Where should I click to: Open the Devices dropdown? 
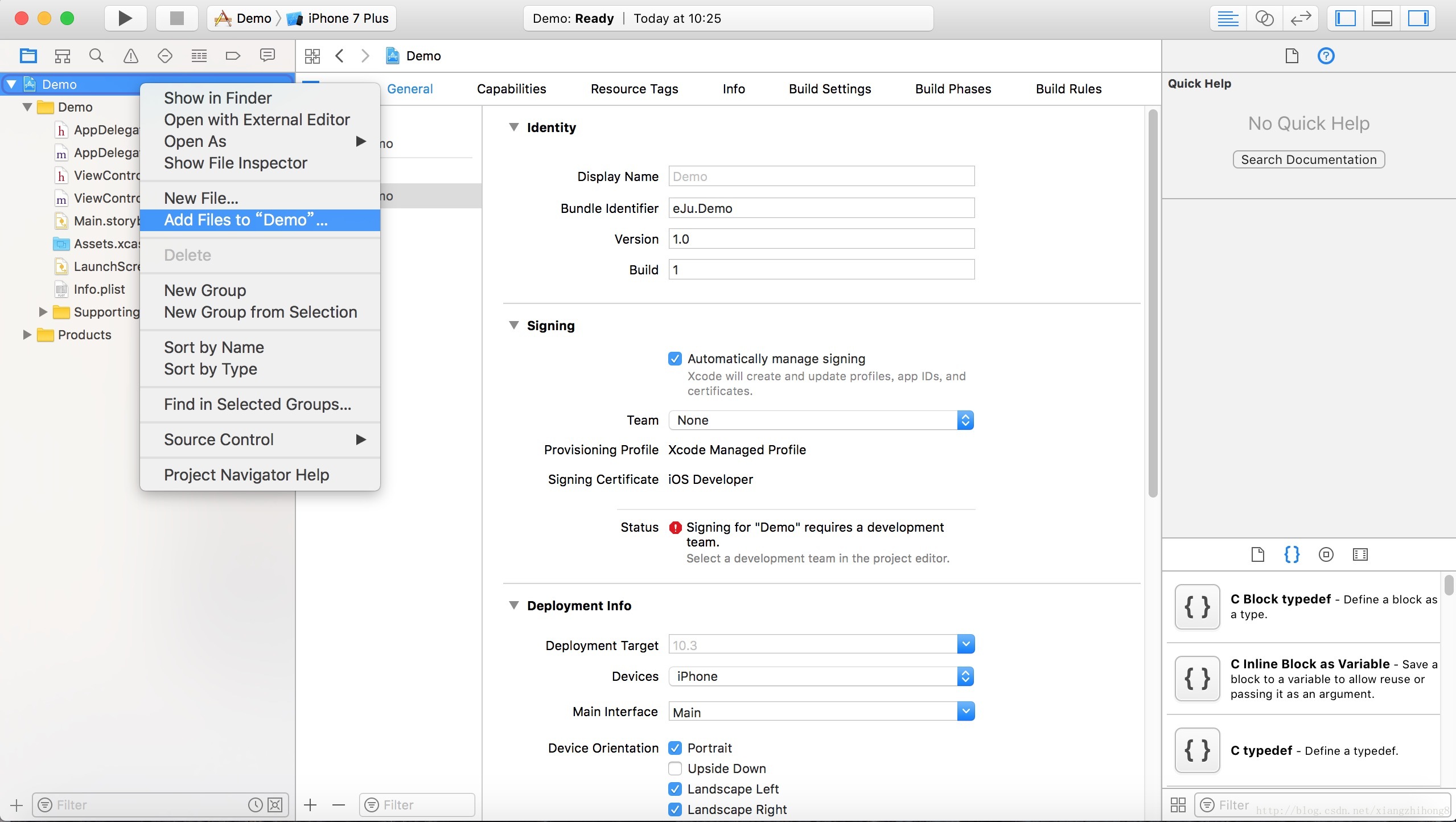(x=821, y=676)
